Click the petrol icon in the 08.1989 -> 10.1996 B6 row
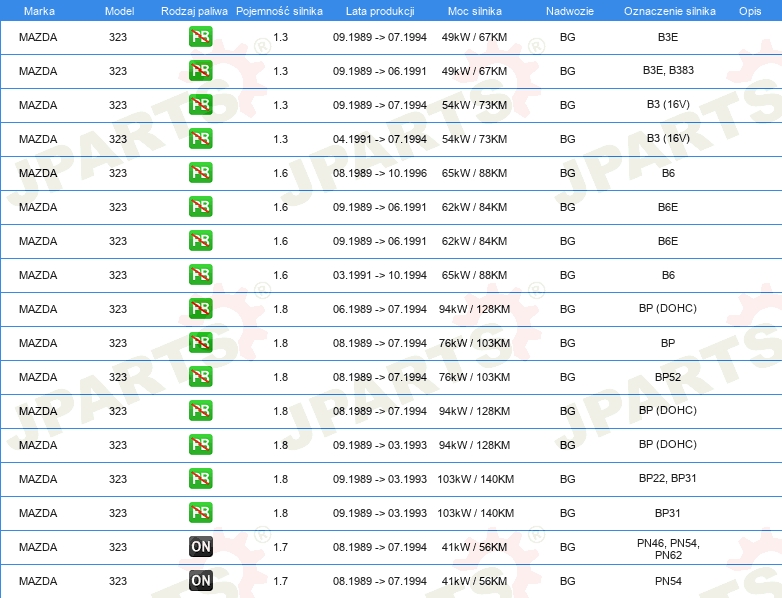 [x=200, y=173]
